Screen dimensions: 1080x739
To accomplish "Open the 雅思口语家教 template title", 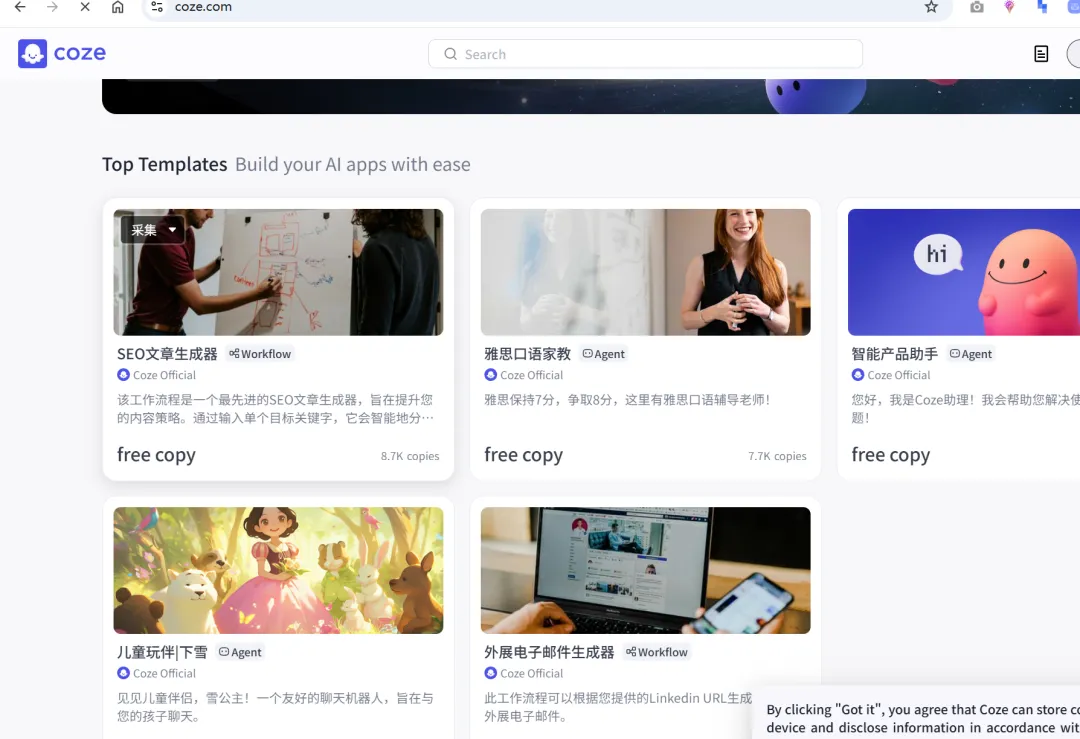I will 528,354.
